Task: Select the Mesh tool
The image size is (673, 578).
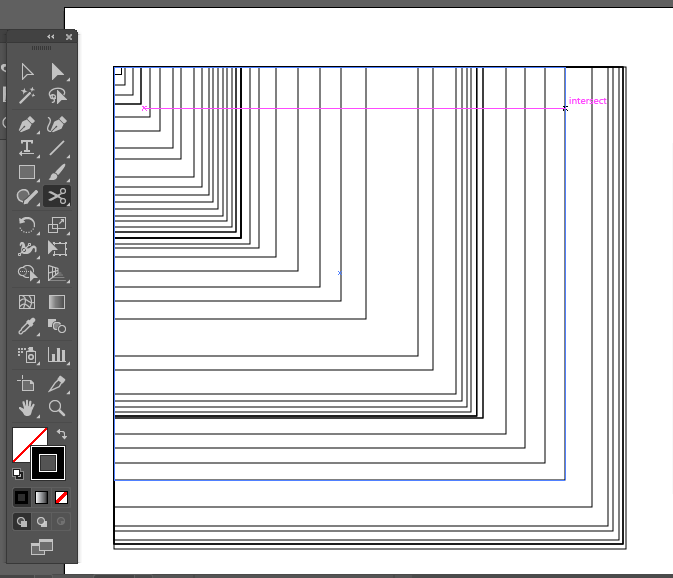Action: click(27, 302)
